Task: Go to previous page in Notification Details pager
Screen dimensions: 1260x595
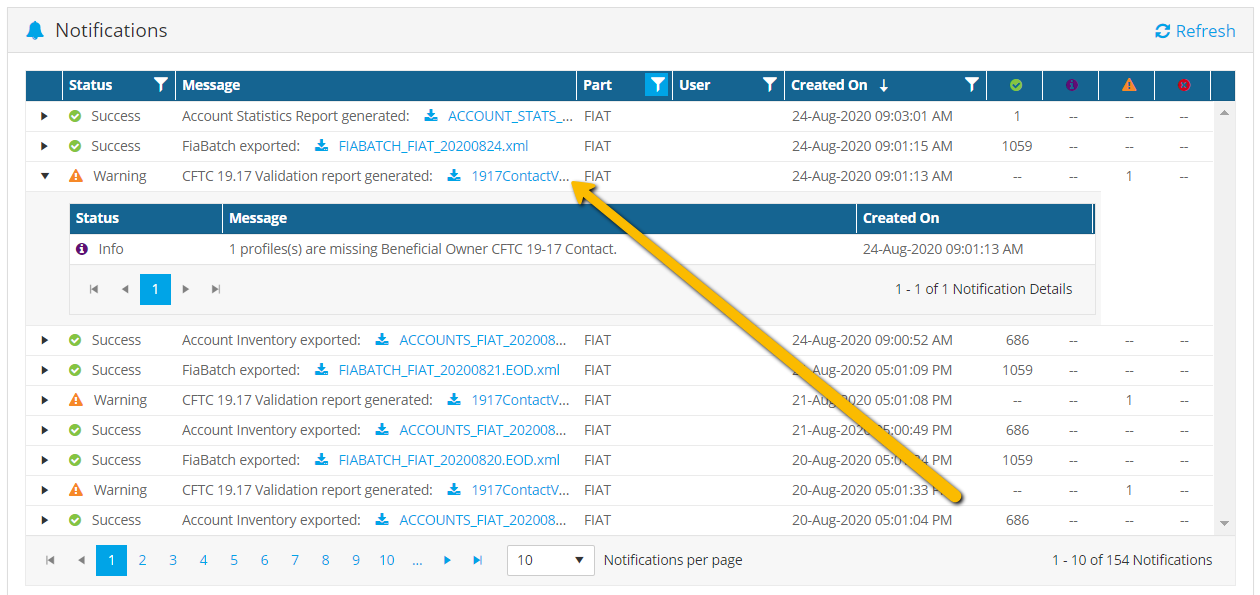Action: (x=125, y=289)
